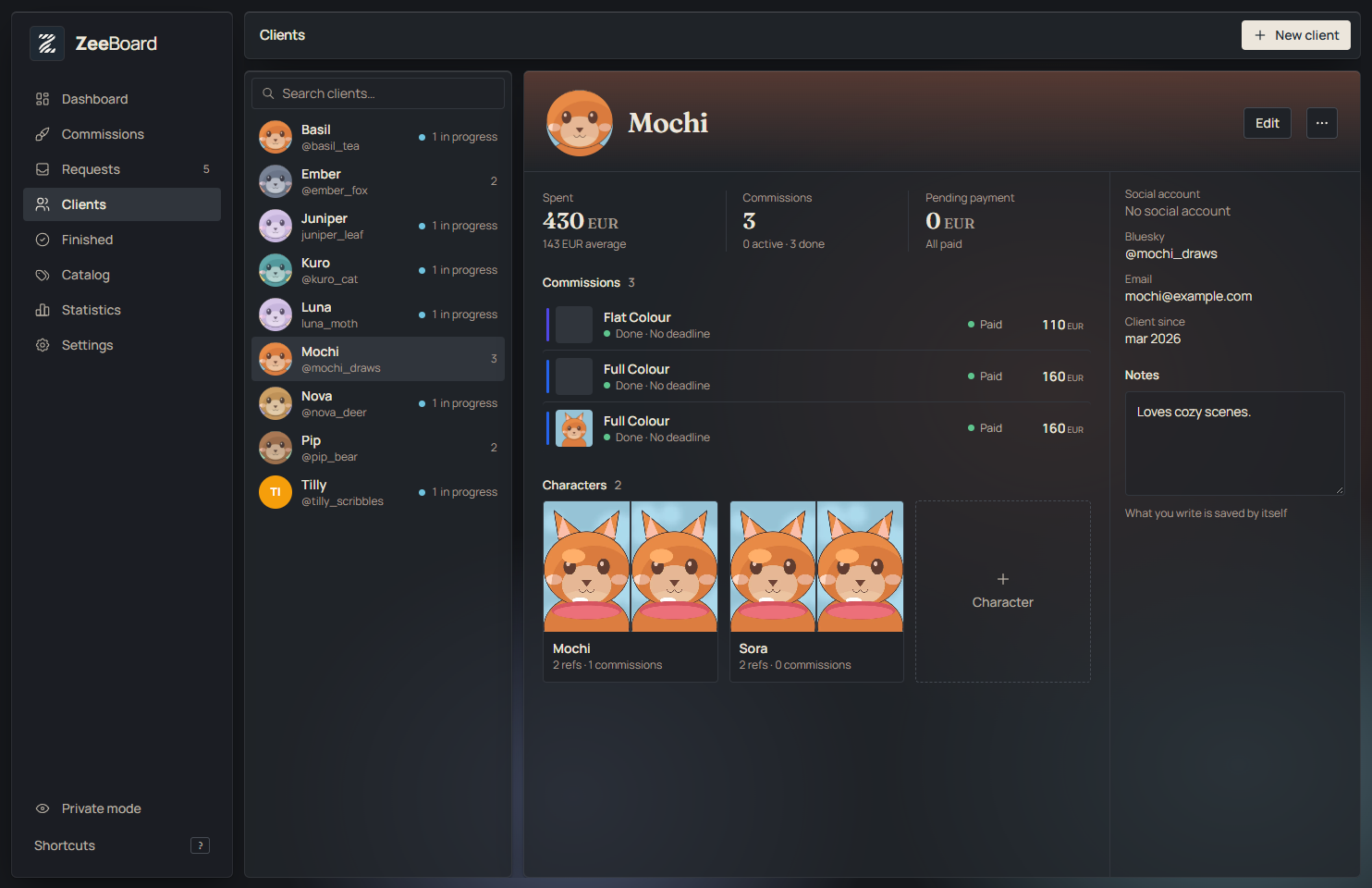Open Juniper client row
The height and width of the screenshot is (888, 1372).
(x=378, y=226)
